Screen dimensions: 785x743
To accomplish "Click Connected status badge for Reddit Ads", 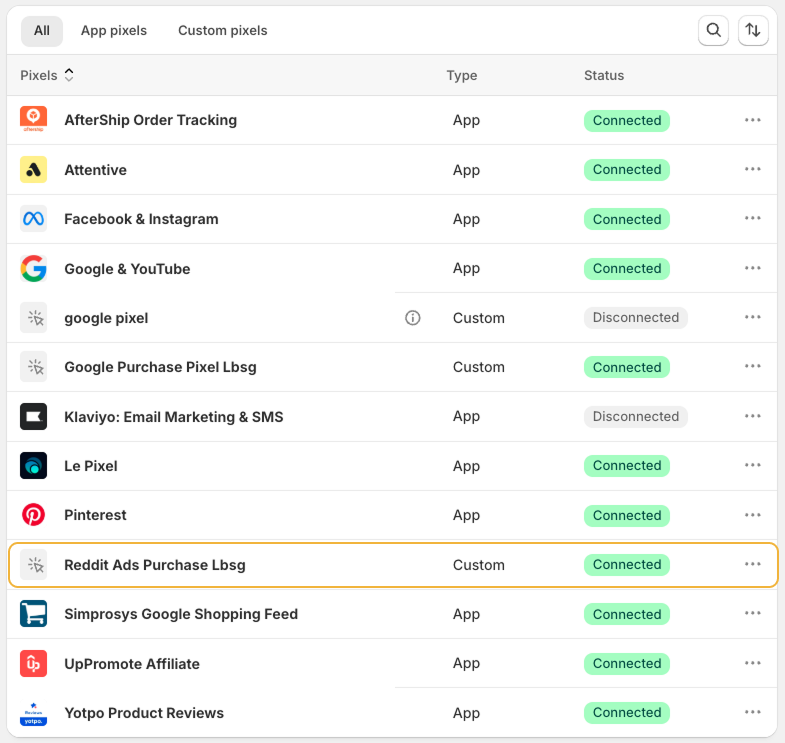I will point(627,565).
